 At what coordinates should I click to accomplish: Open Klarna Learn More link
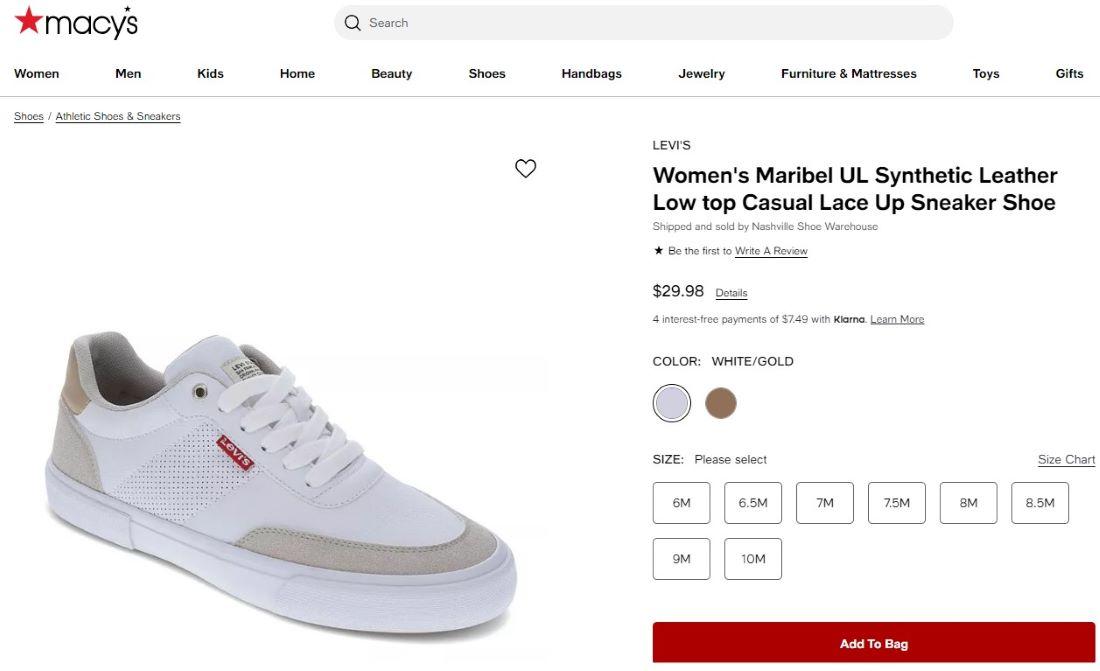coord(897,320)
